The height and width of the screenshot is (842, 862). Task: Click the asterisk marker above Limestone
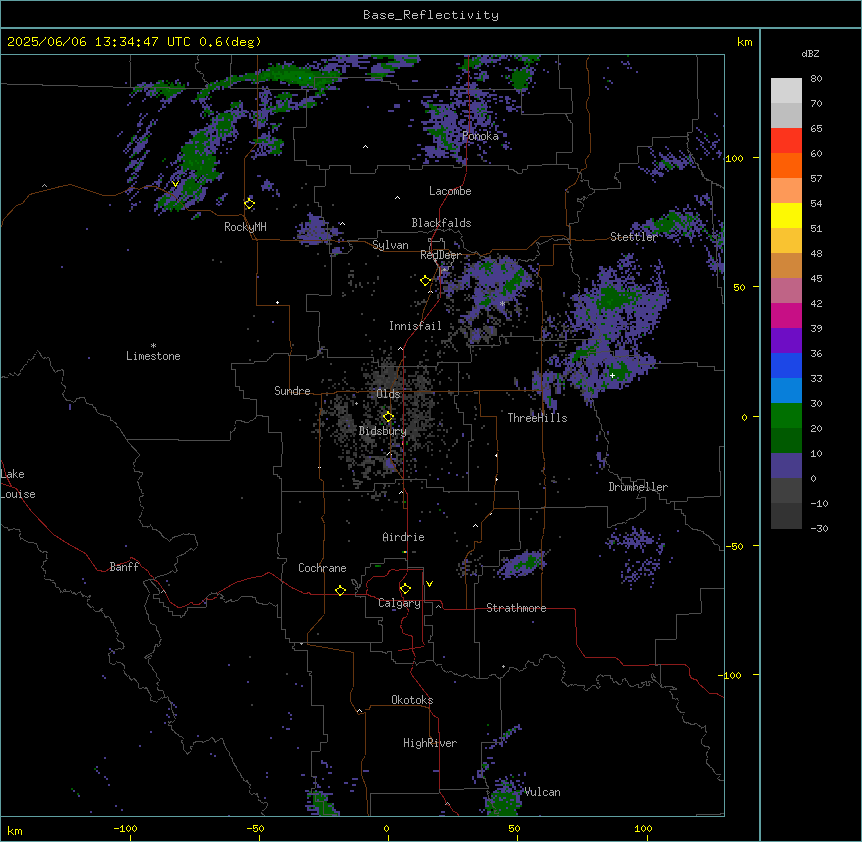pos(153,346)
